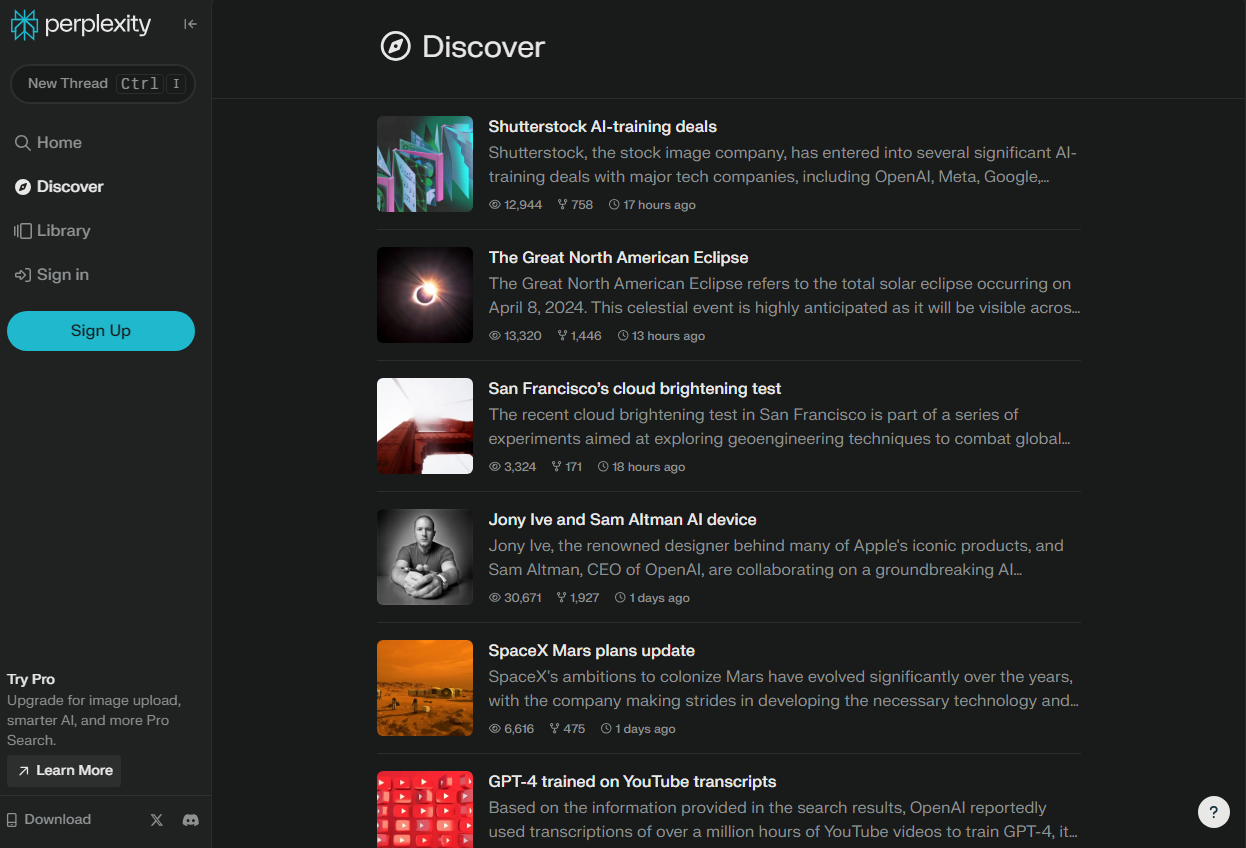
Task: Open the Discord icon link
Action: [190, 820]
